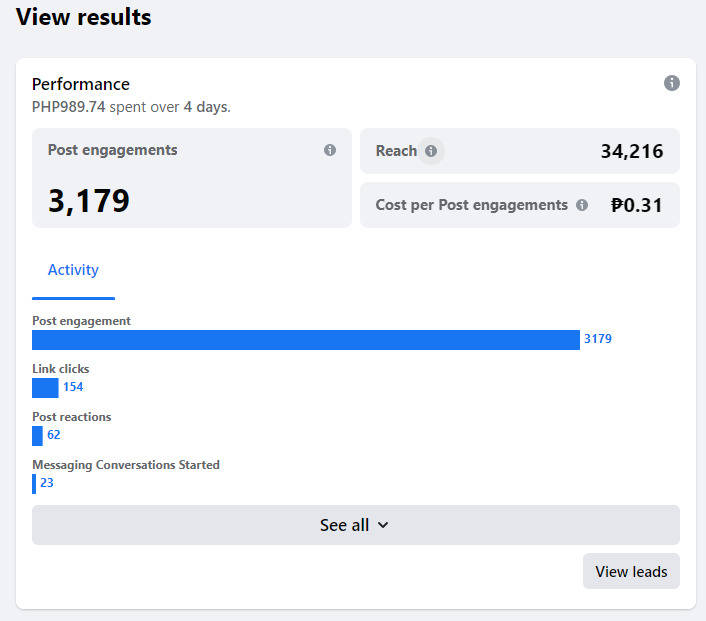706x621 pixels.
Task: Click the Cost per Post engagements info icon
Action: click(x=581, y=205)
